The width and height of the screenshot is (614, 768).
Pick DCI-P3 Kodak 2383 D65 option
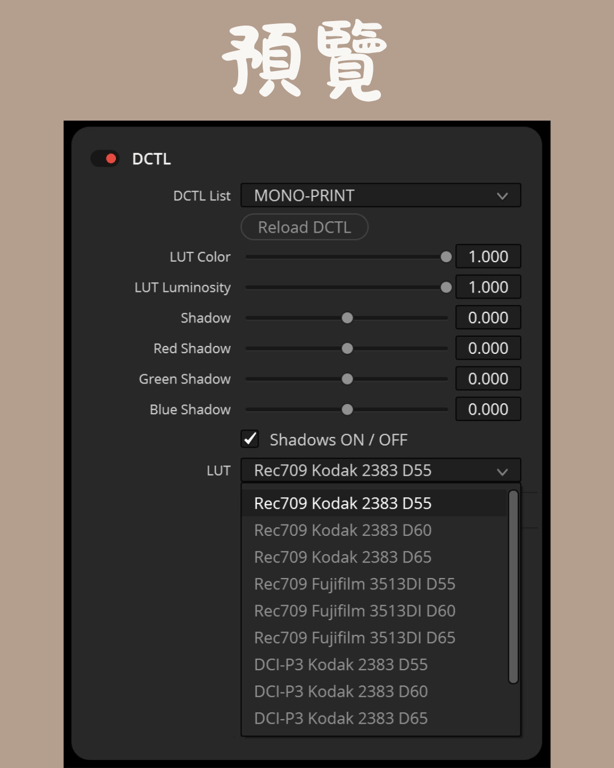click(374, 719)
